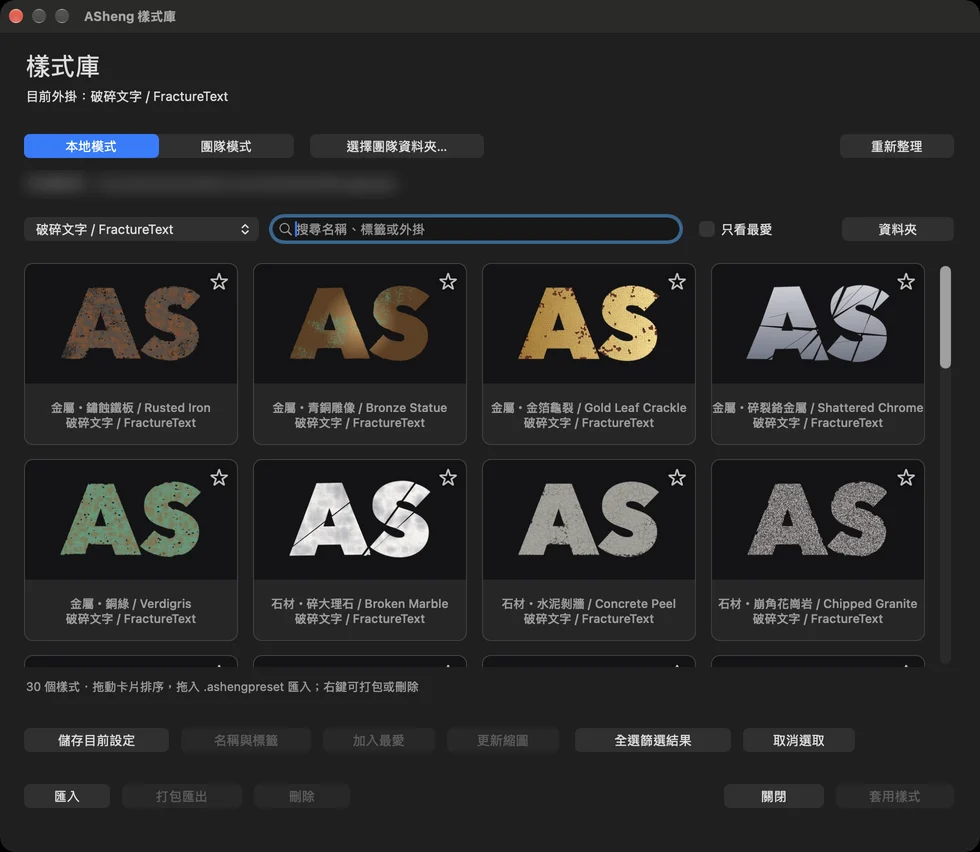The height and width of the screenshot is (852, 980).
Task: Click the 打包匯出 button
Action: click(x=181, y=796)
